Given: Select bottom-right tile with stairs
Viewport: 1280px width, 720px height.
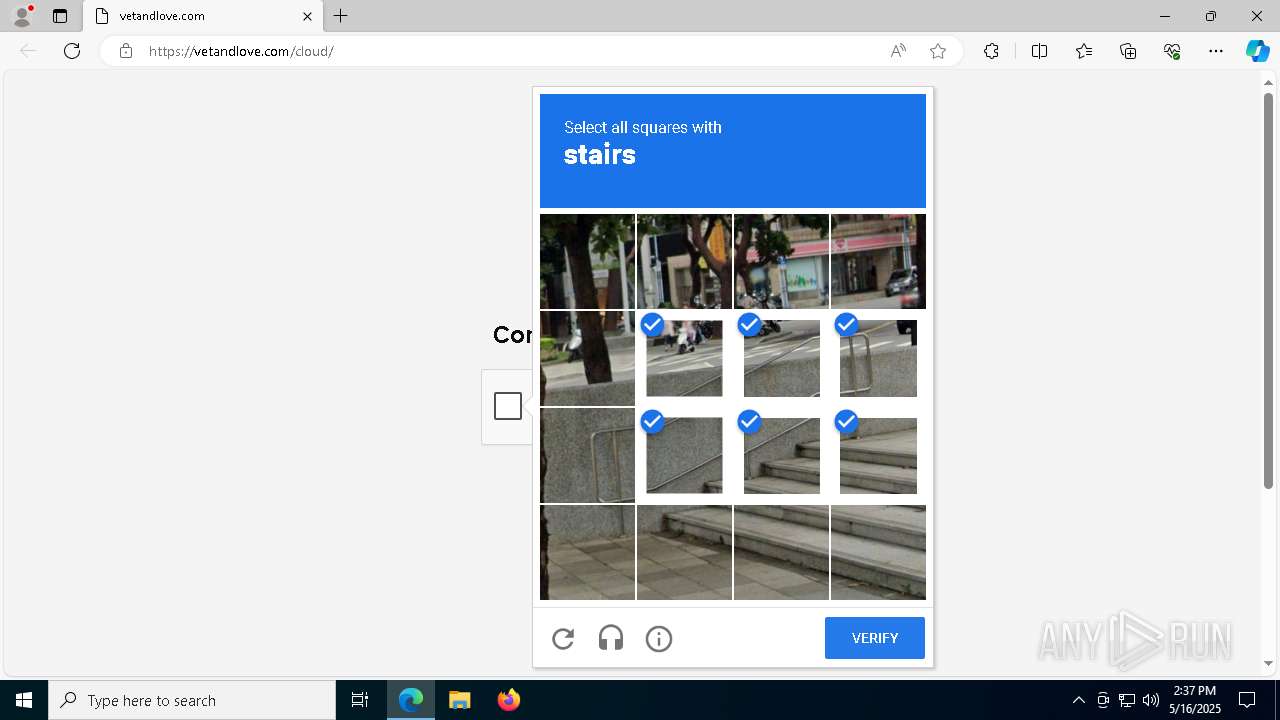Looking at the screenshot, I should point(878,552).
